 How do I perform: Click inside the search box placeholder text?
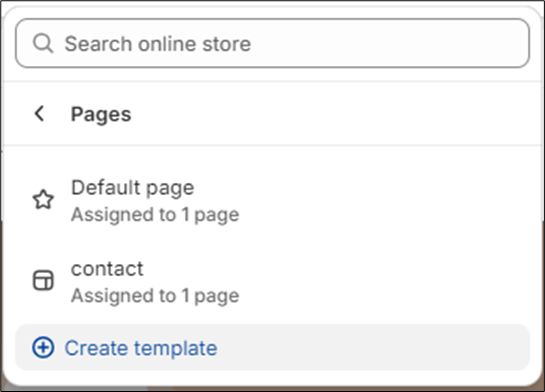tap(158, 44)
